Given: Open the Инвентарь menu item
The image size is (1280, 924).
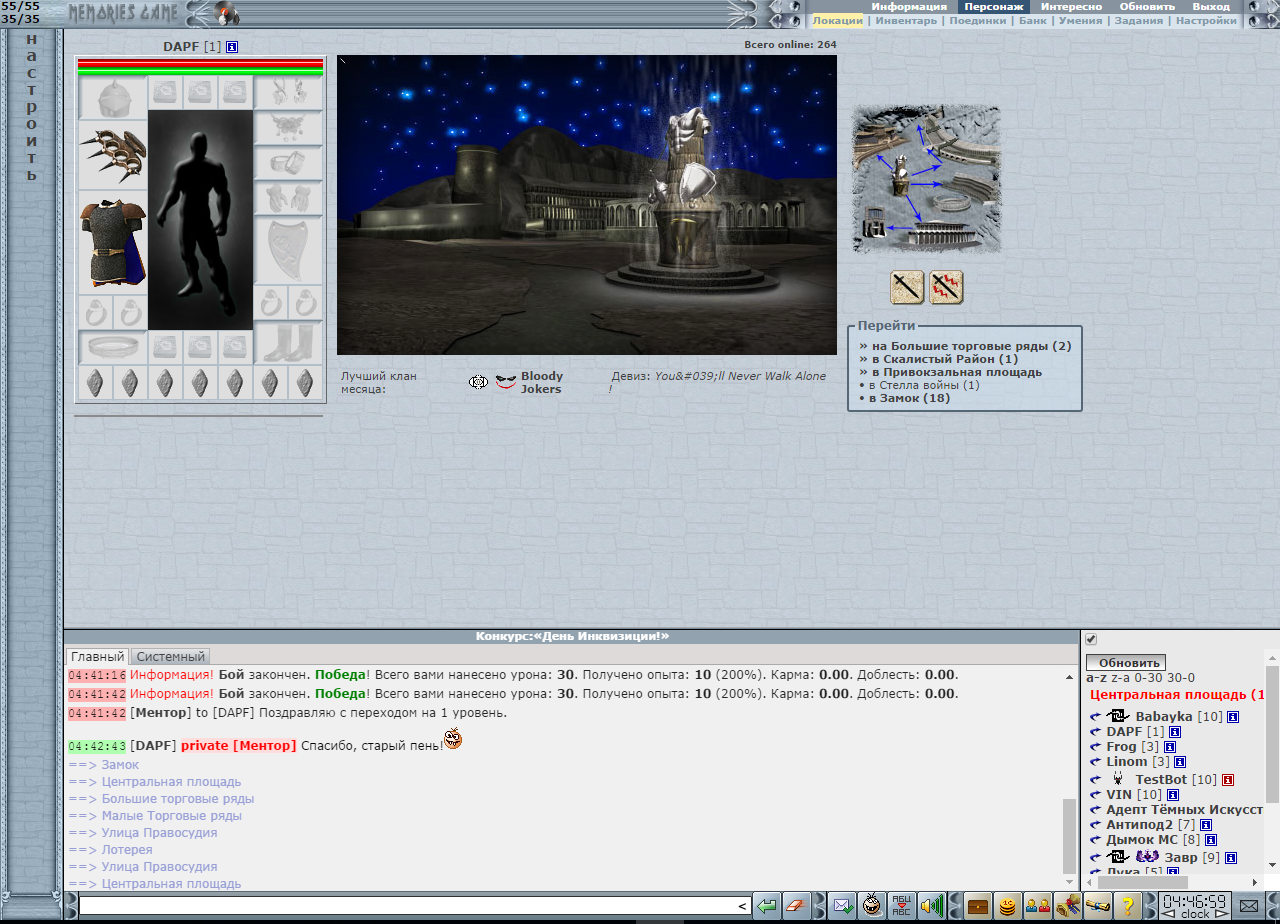Looking at the screenshot, I should pos(908,21).
